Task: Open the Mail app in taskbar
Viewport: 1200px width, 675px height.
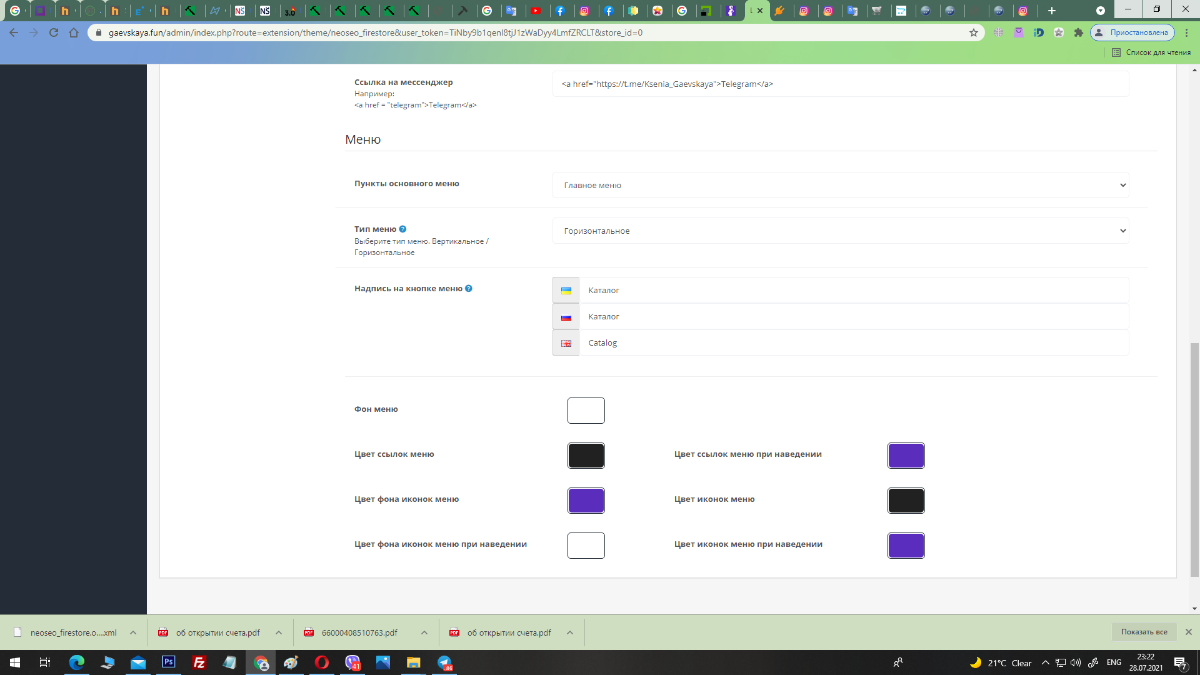Action: pyautogui.click(x=138, y=662)
